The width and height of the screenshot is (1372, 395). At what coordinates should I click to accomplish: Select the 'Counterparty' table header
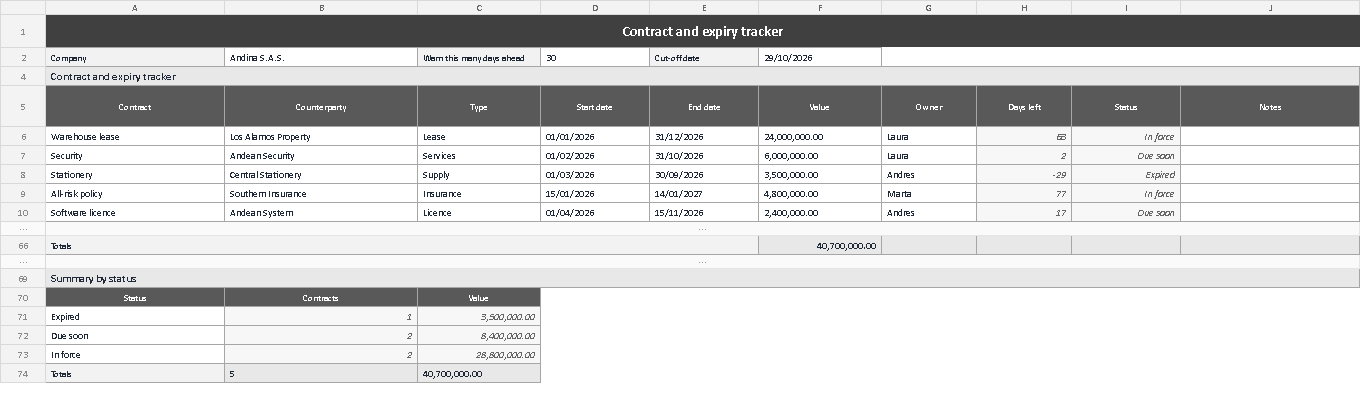321,106
